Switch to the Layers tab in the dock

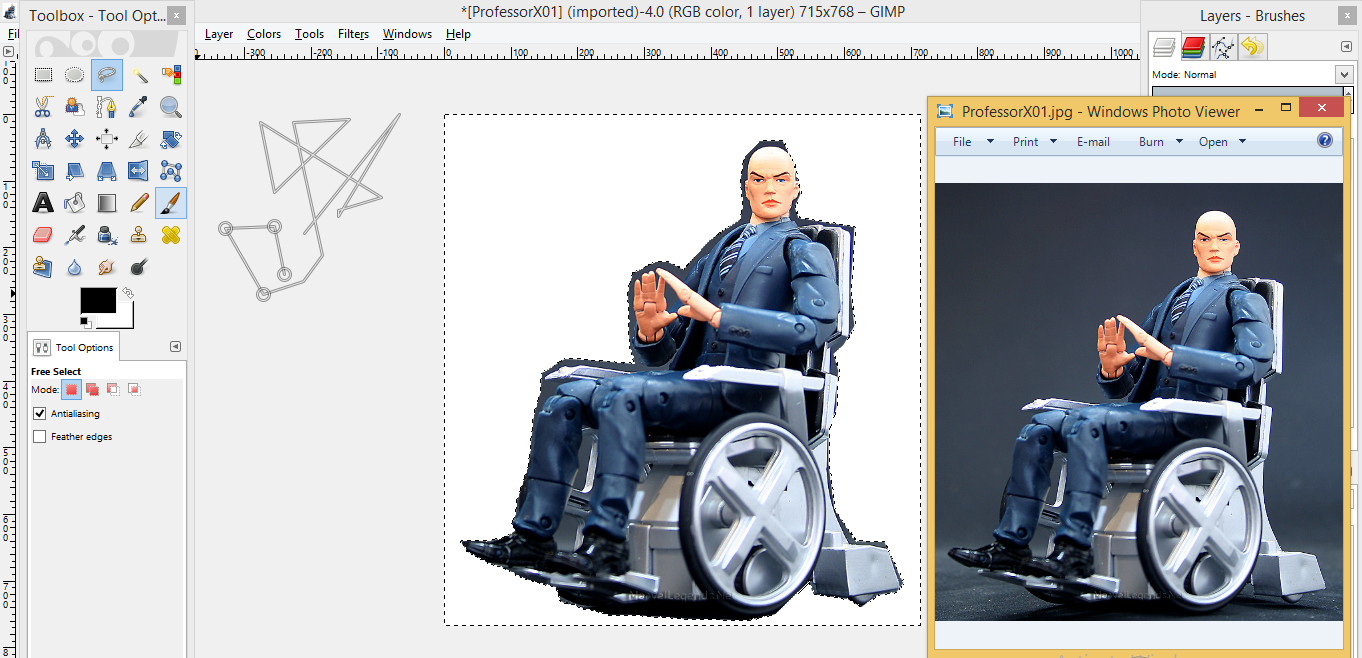pos(1163,46)
